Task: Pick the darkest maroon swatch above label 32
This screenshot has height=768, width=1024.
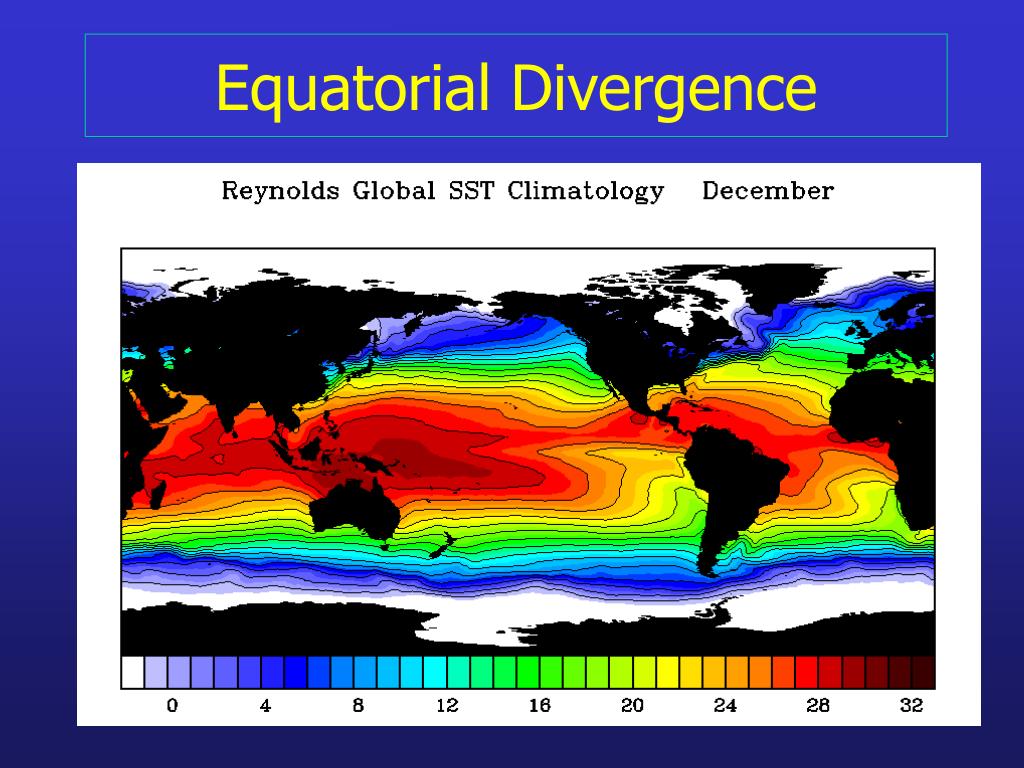Action: pyautogui.click(x=923, y=672)
